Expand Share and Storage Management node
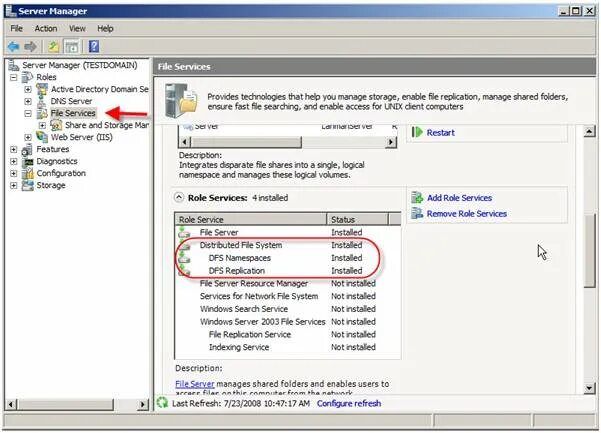The width and height of the screenshot is (601, 433). [x=43, y=125]
